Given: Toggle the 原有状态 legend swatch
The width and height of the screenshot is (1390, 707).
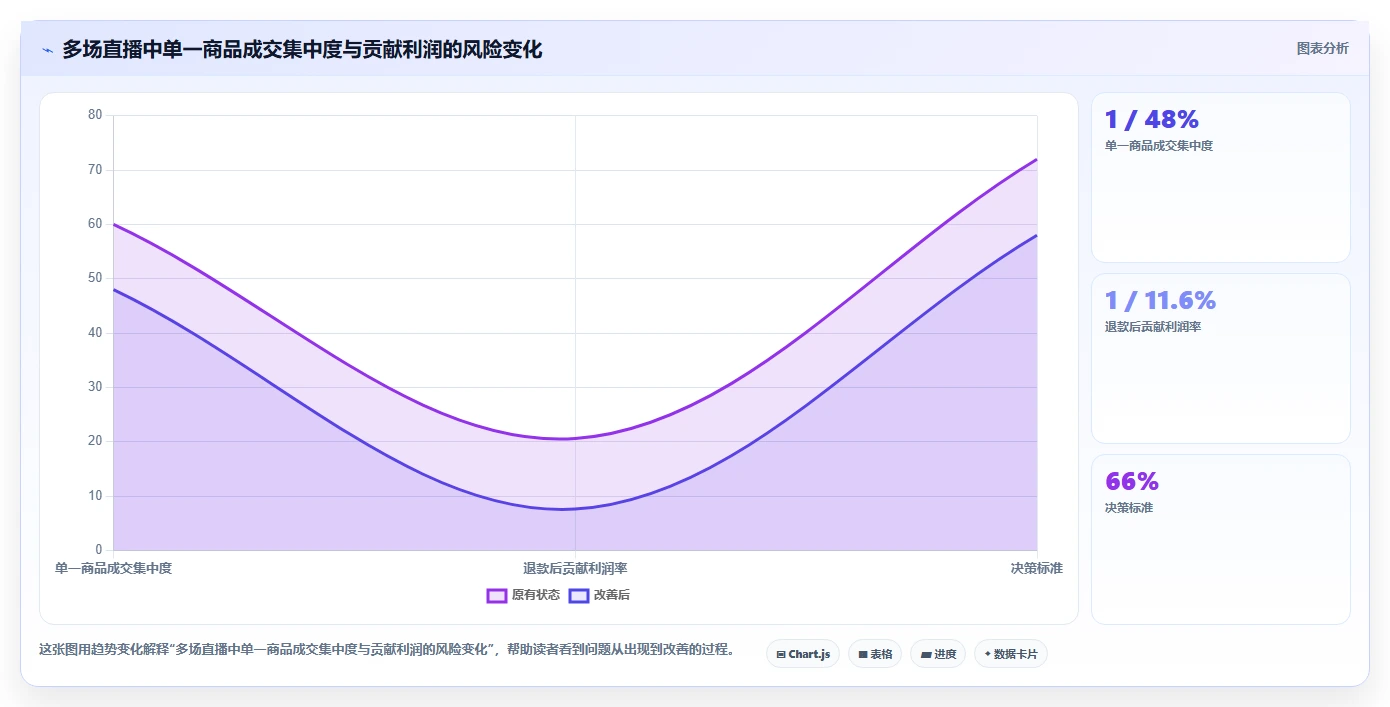Looking at the screenshot, I should point(497,595).
